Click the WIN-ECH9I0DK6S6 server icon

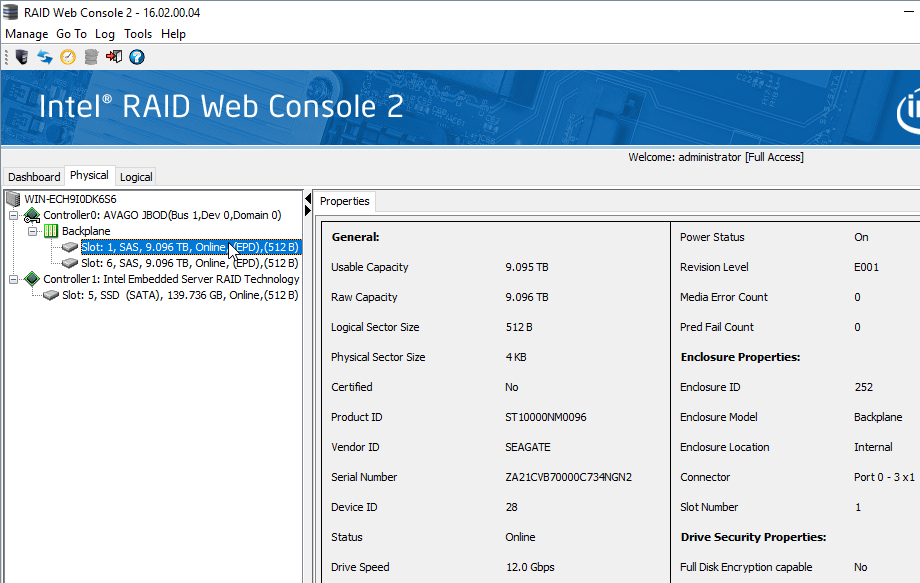tap(13, 199)
